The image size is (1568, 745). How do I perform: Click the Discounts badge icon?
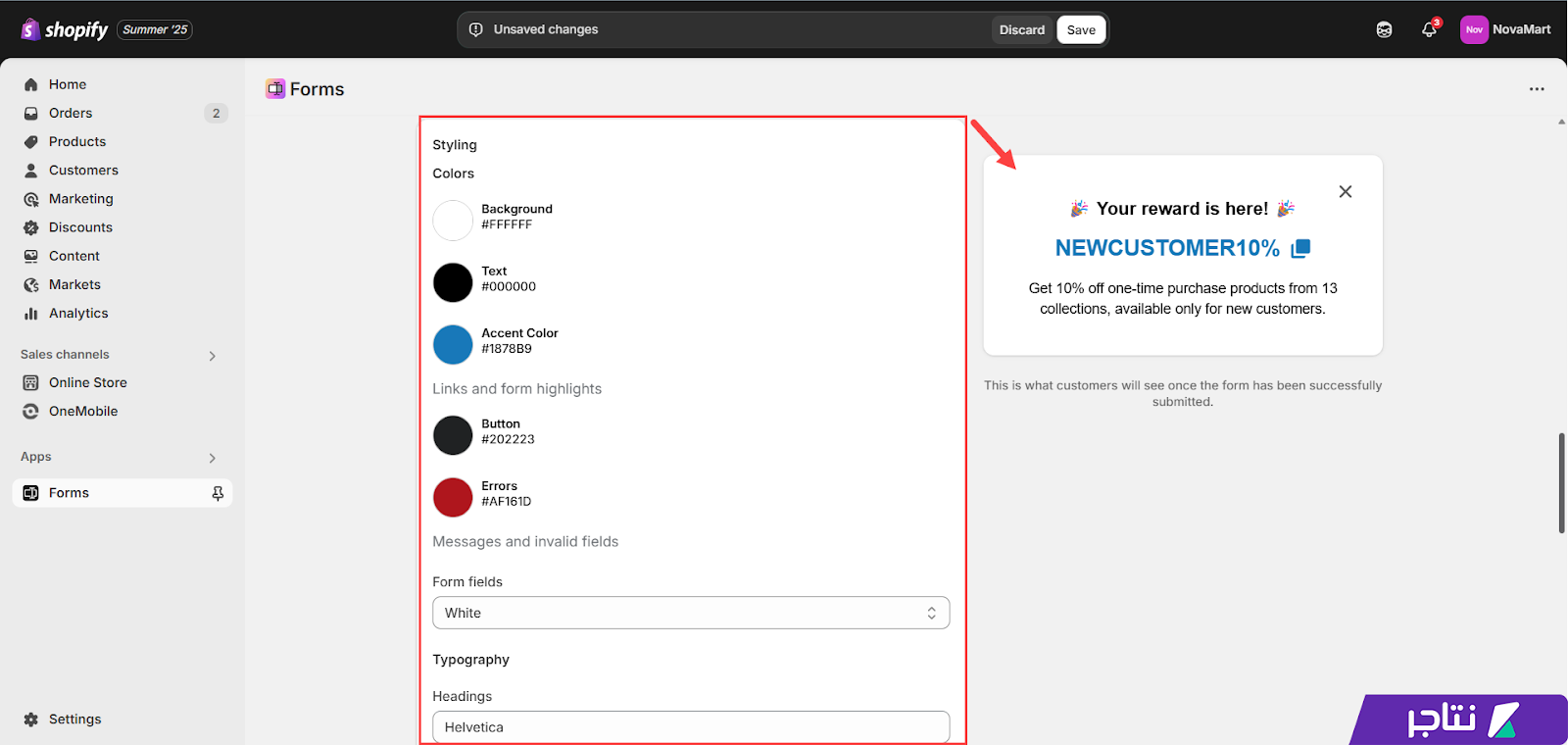(31, 227)
